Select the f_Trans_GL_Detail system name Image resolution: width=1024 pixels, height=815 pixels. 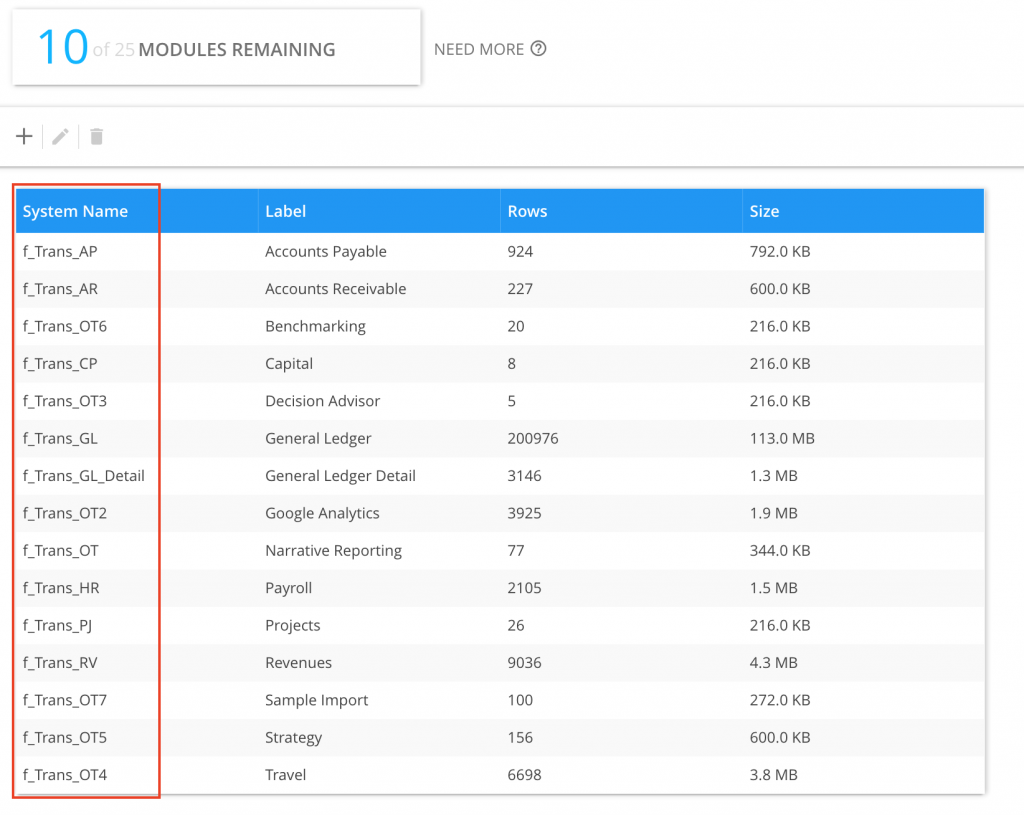click(84, 476)
